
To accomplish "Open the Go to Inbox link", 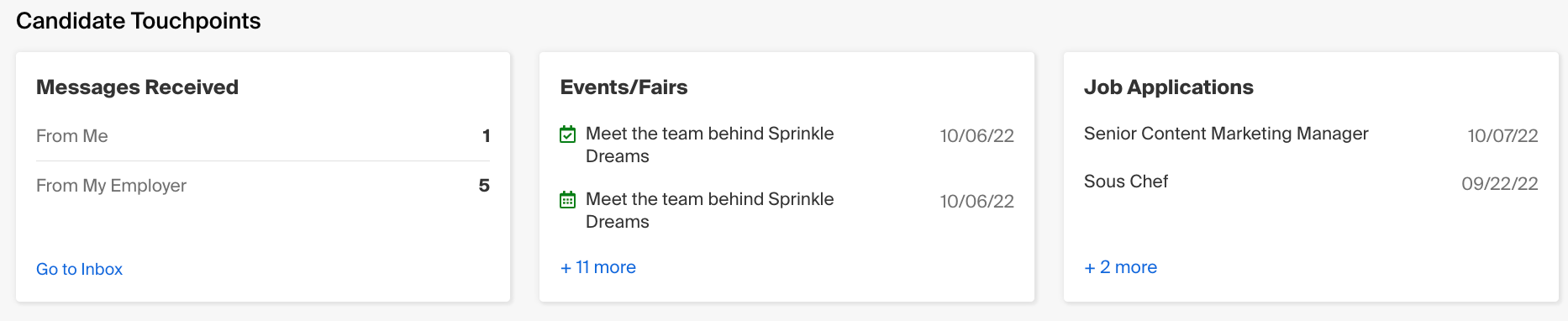I will click(79, 269).
